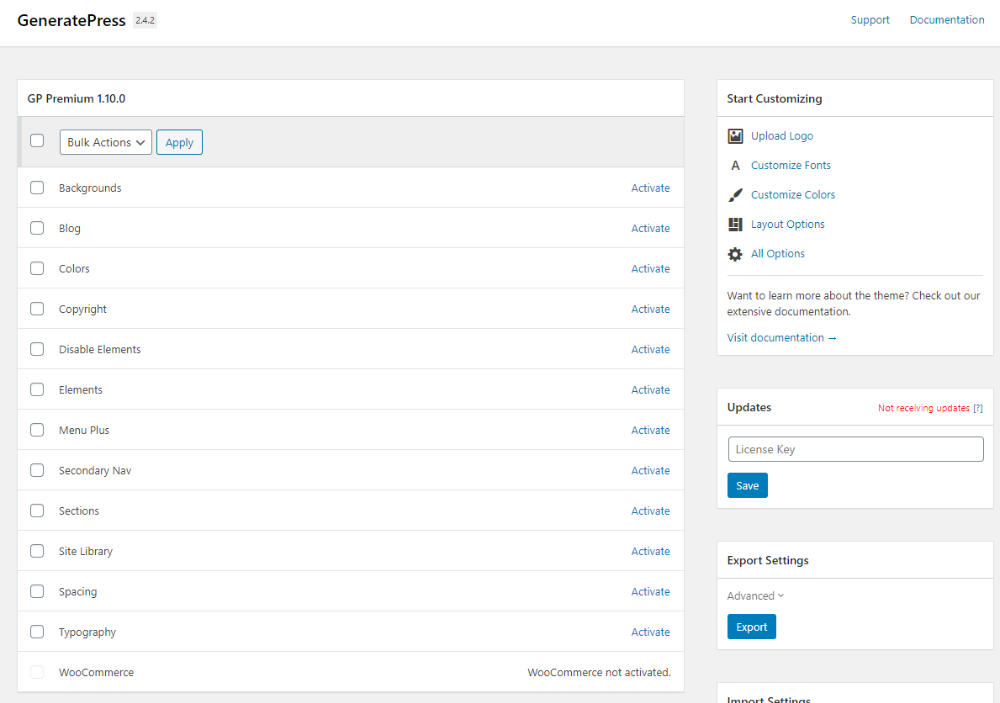This screenshot has width=1000, height=703.
Task: Open the Bulk Actions dropdown
Action: click(x=106, y=142)
